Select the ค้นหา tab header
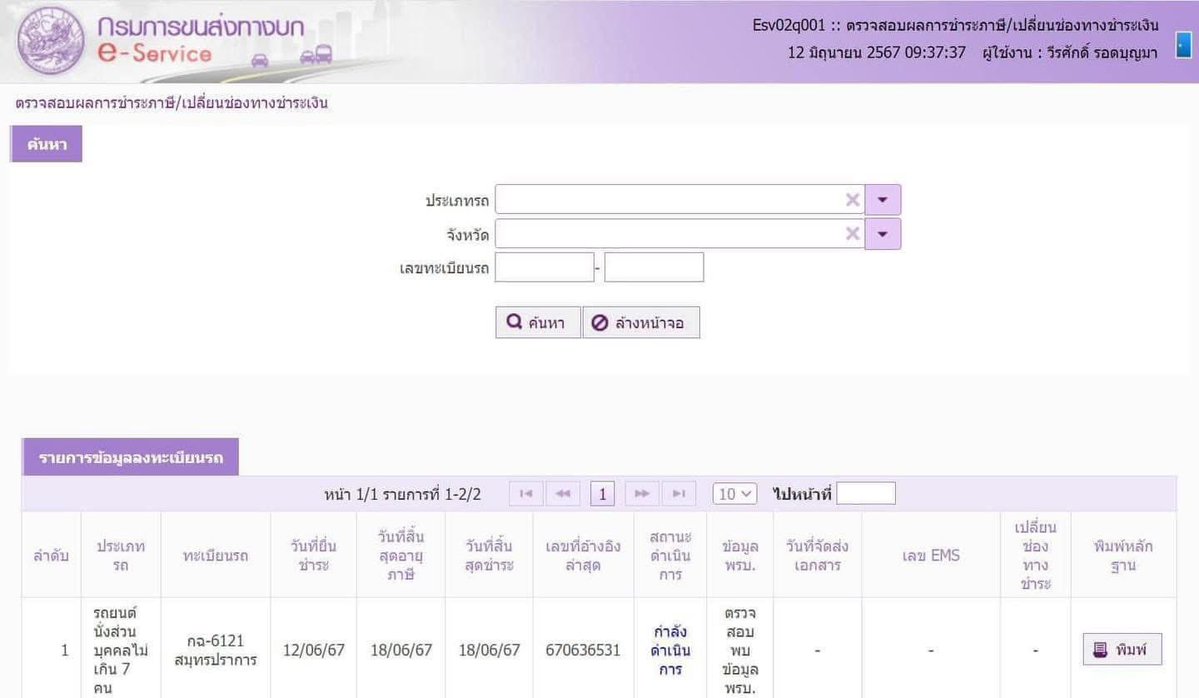 pyautogui.click(x=47, y=144)
